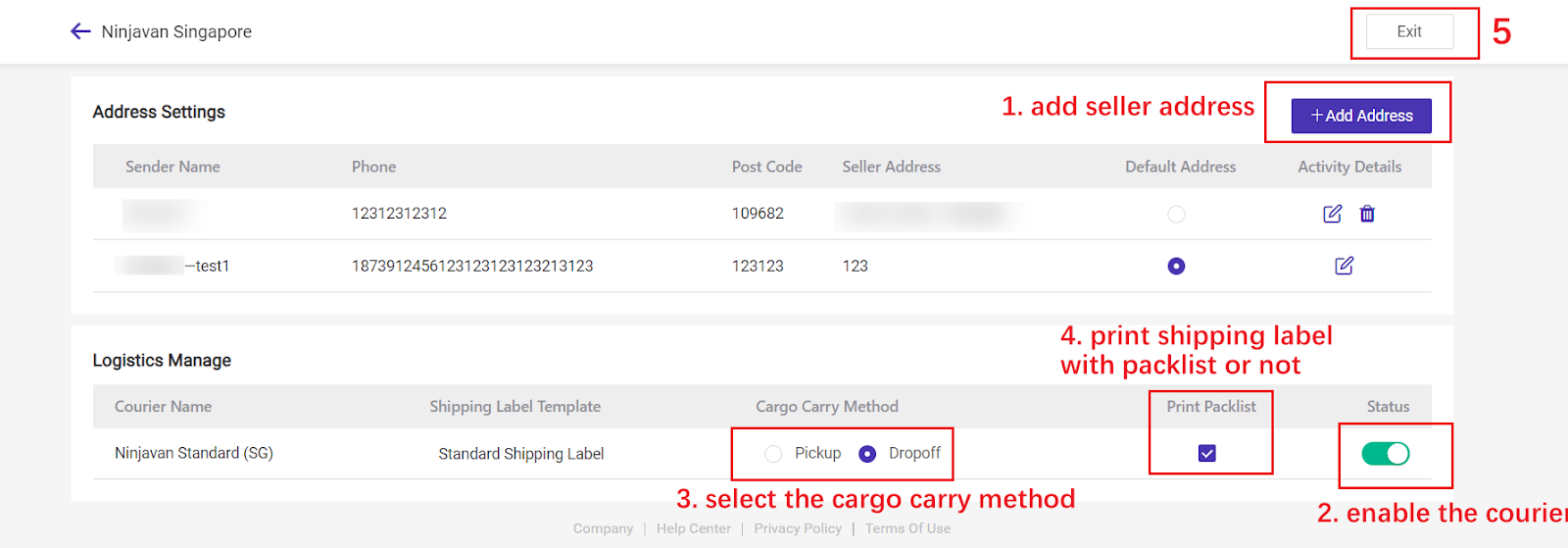
Task: Click the 109682 post code cell
Action: click(758, 214)
